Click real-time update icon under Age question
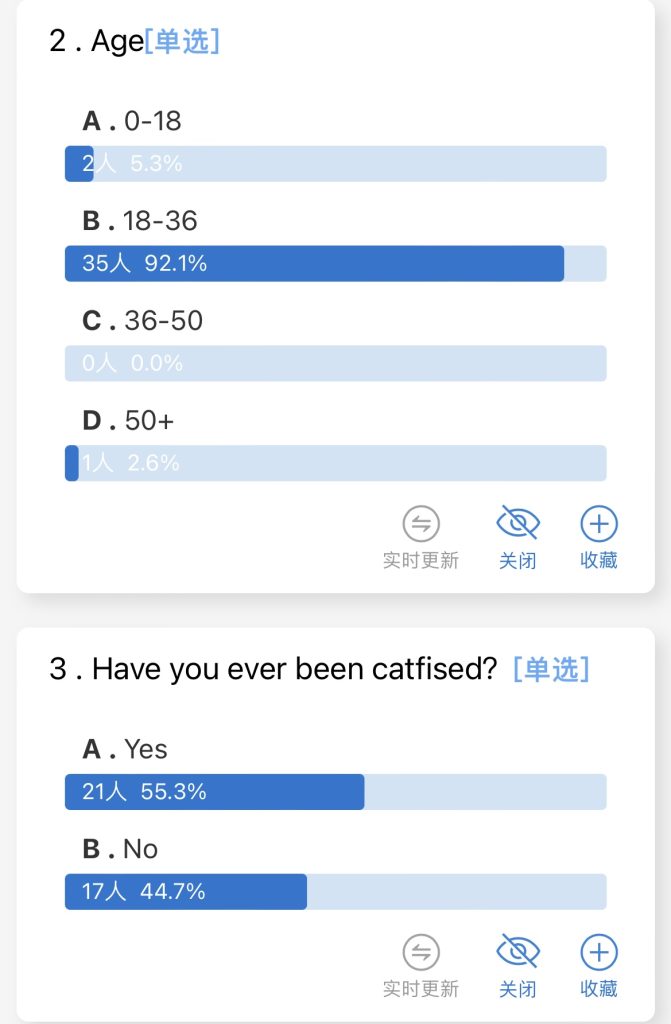Screen dimensions: 671x1024 coord(421,523)
